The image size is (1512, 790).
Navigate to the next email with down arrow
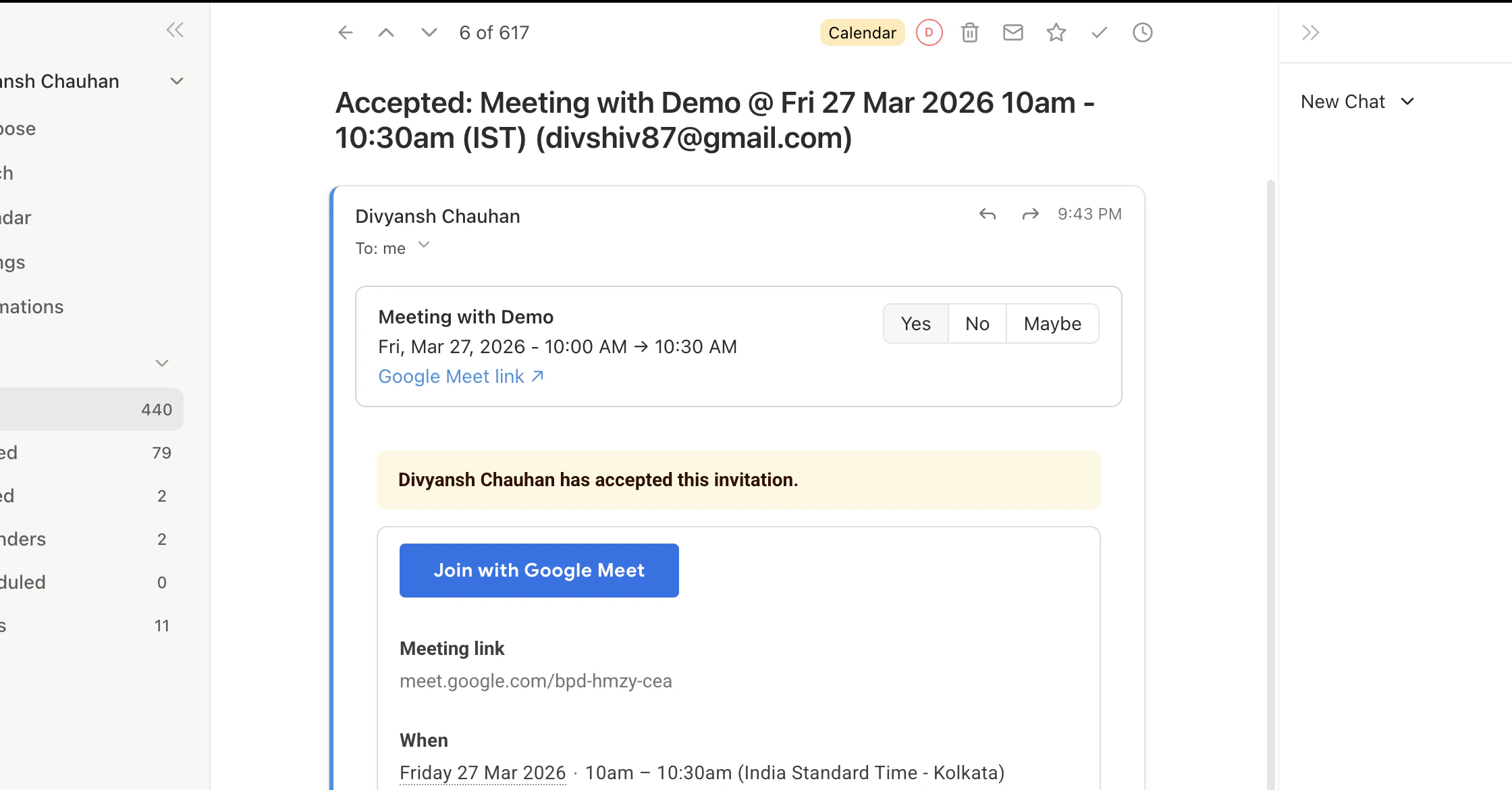click(x=428, y=32)
